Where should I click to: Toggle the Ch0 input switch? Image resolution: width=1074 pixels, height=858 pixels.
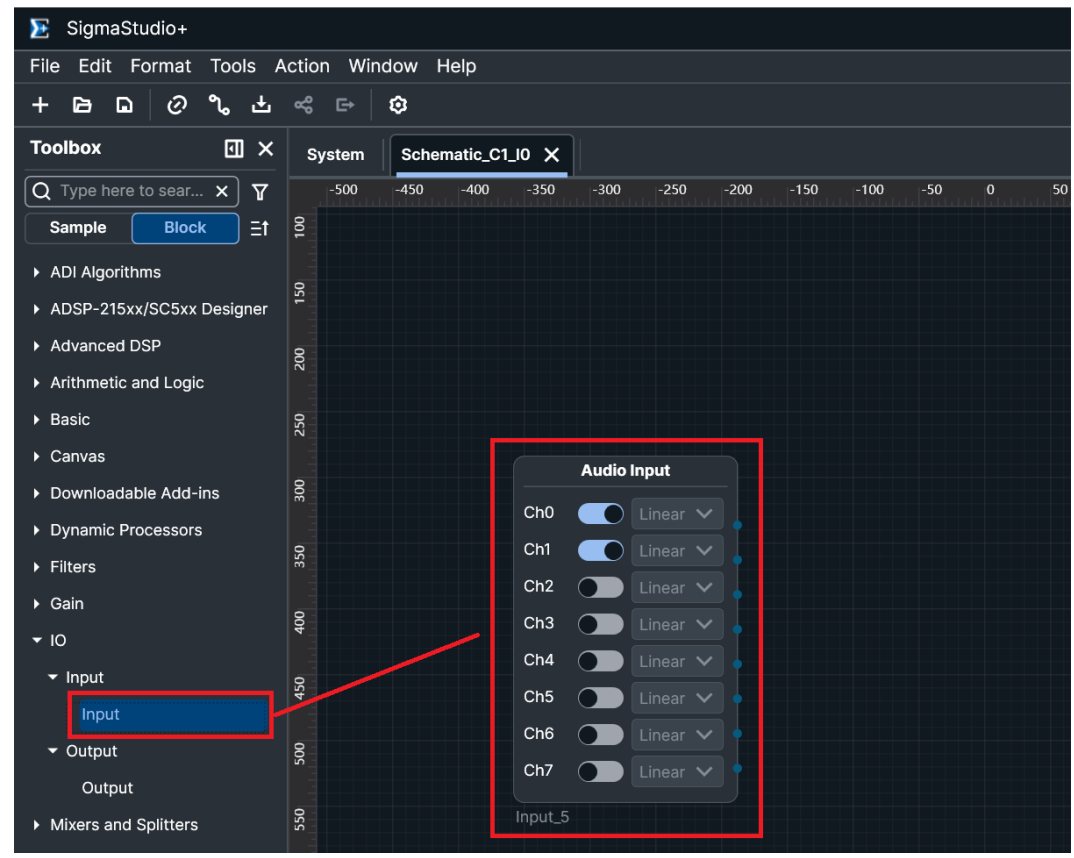pos(601,514)
